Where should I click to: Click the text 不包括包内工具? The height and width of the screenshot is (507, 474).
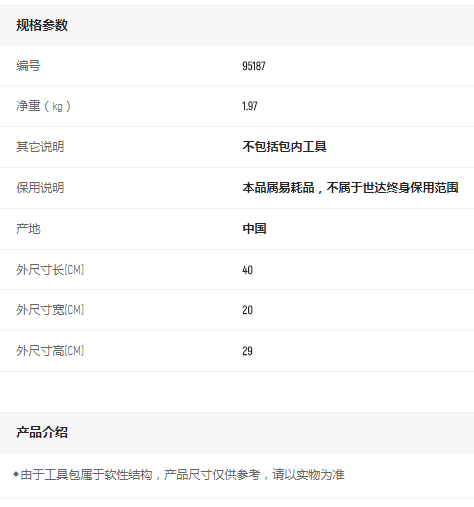pos(284,147)
